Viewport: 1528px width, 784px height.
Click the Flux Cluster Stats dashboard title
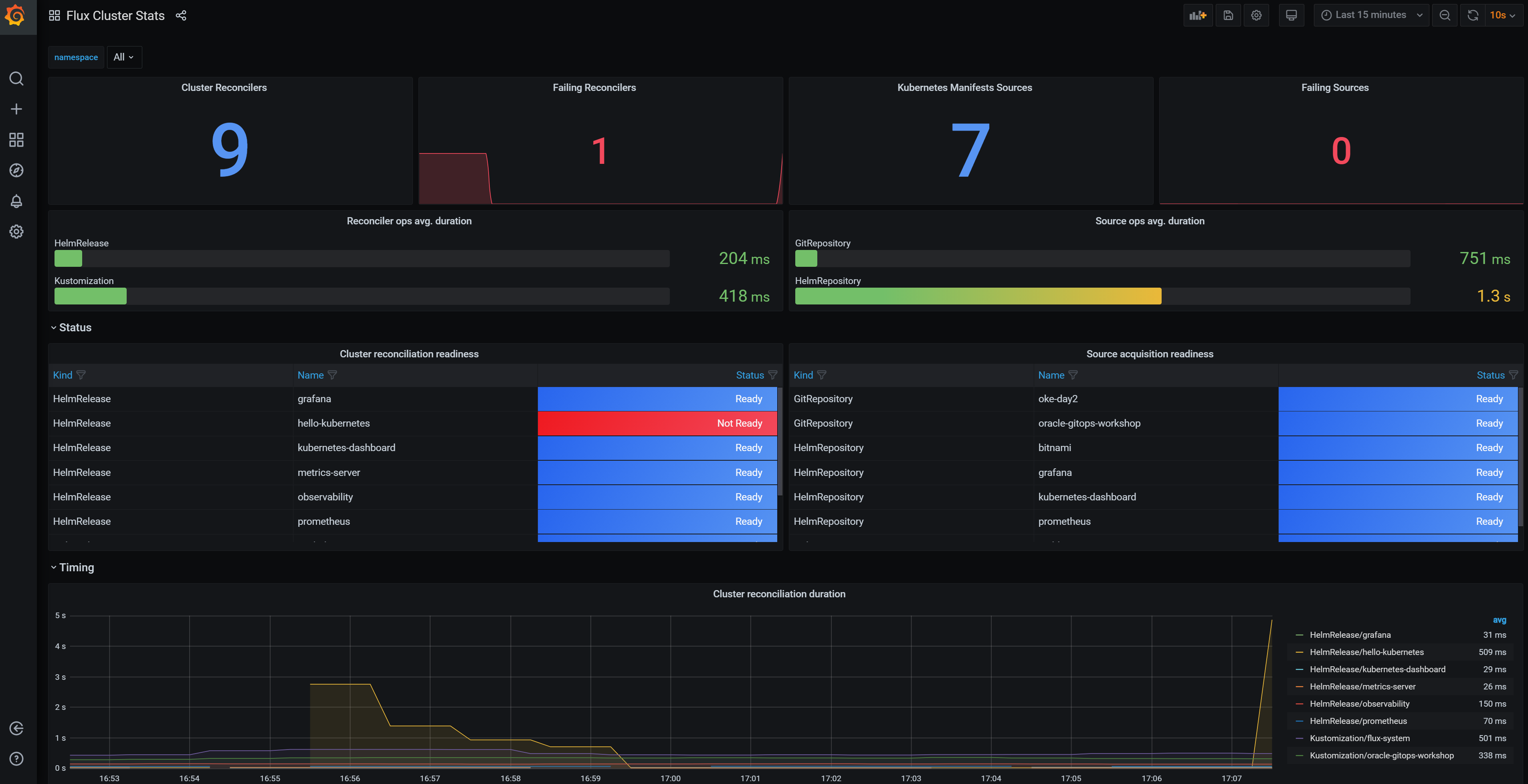coord(116,15)
